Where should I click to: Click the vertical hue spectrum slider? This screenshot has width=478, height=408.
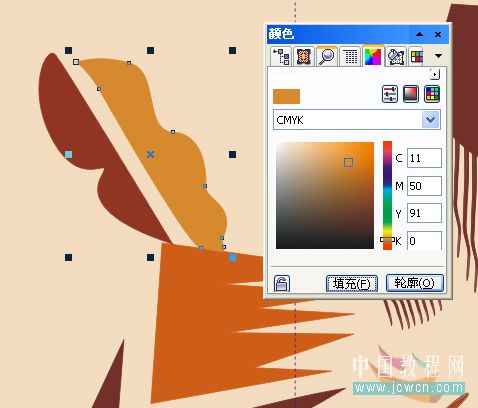click(x=387, y=195)
